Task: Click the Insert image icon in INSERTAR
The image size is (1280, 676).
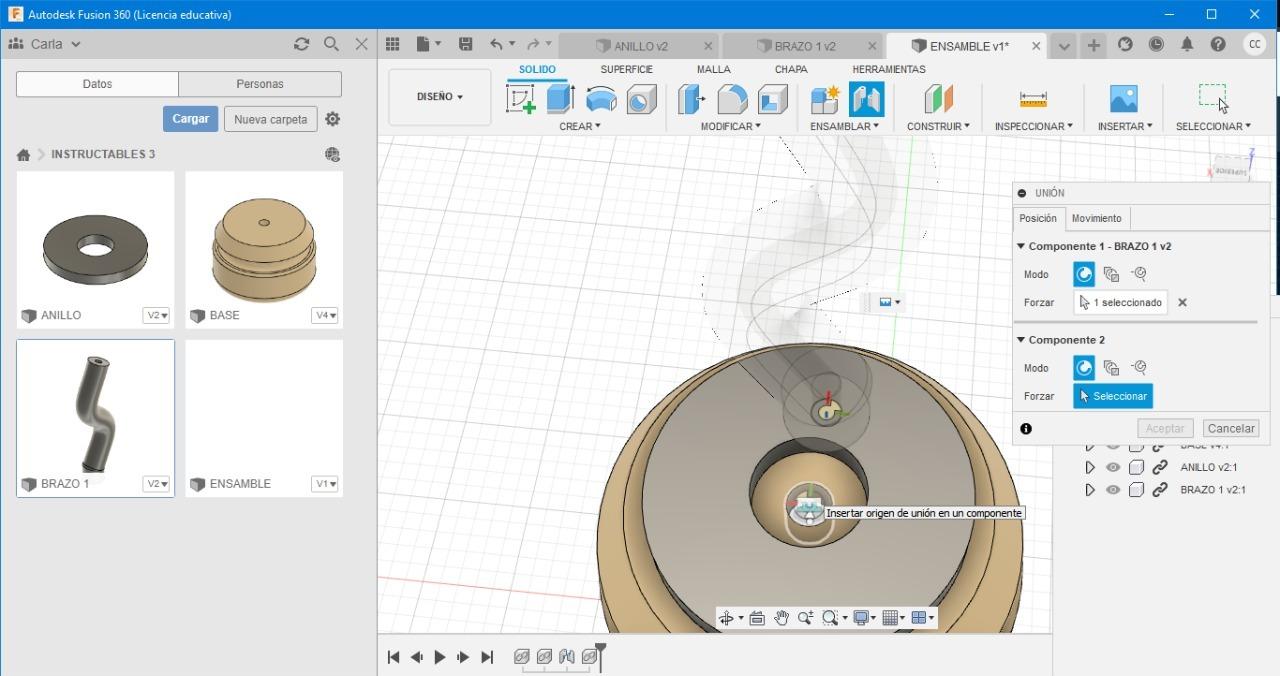Action: [x=1124, y=99]
